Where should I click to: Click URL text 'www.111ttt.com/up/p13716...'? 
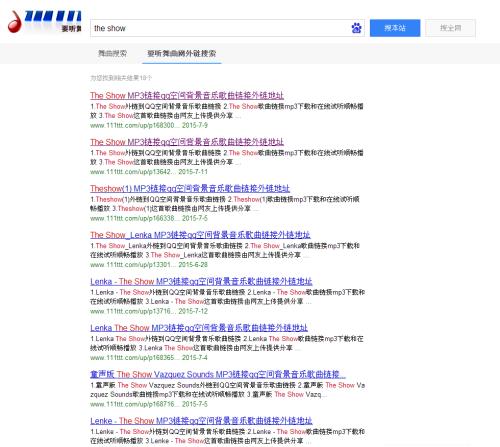pyautogui.click(x=133, y=311)
